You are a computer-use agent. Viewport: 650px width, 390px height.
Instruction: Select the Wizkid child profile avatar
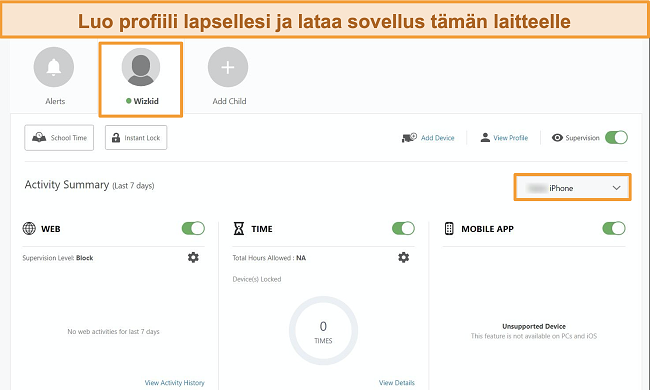[141, 67]
